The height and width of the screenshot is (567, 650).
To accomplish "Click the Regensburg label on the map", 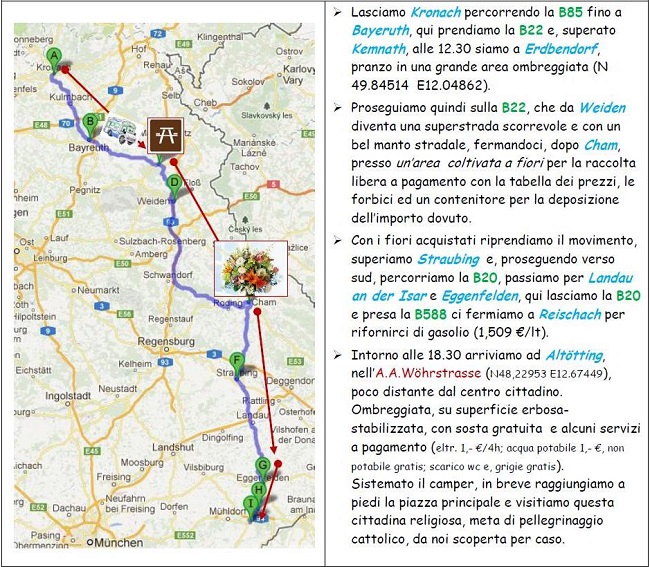I will click(x=166, y=342).
